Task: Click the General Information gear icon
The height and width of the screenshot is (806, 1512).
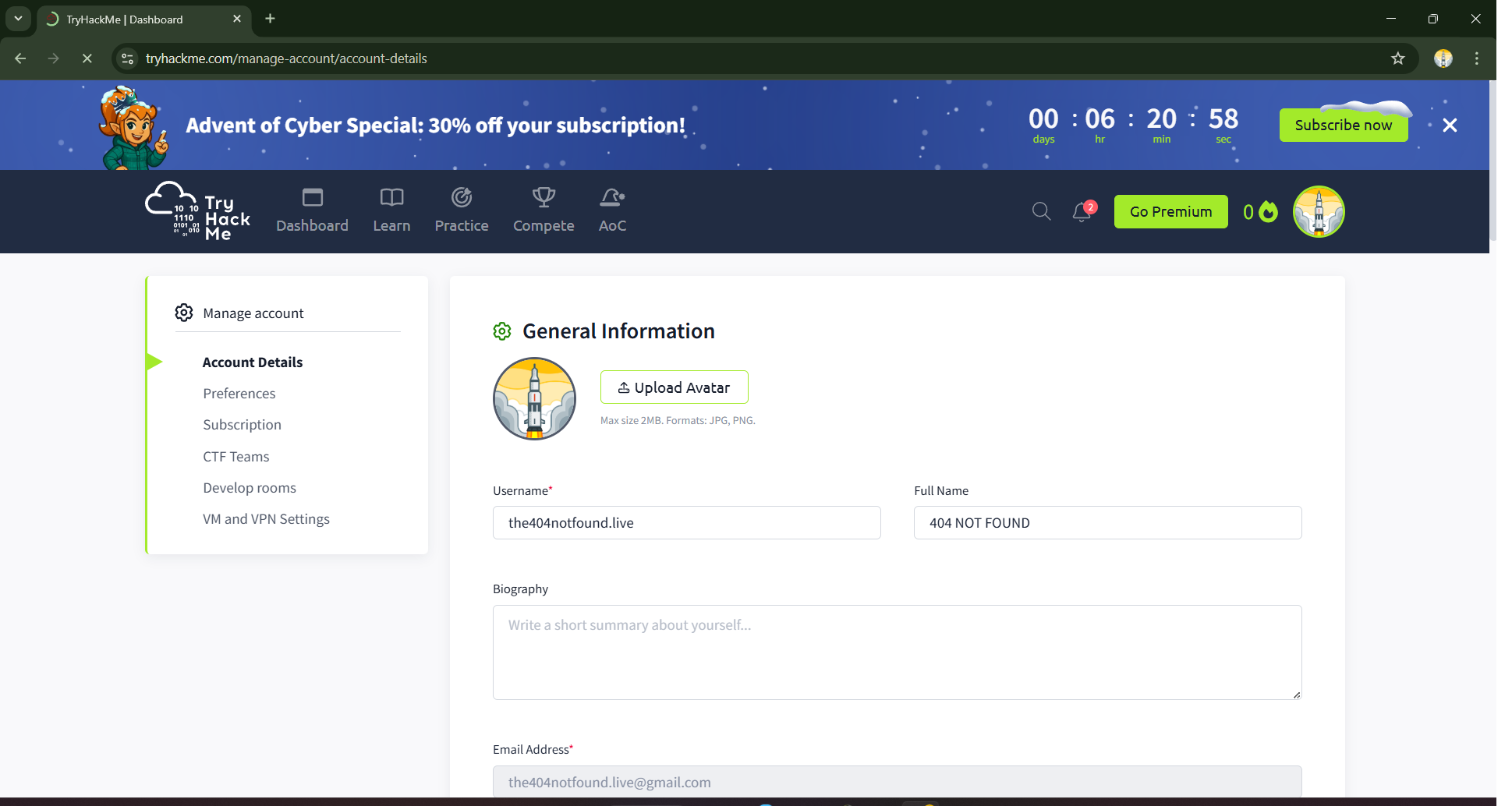Action: pos(502,331)
